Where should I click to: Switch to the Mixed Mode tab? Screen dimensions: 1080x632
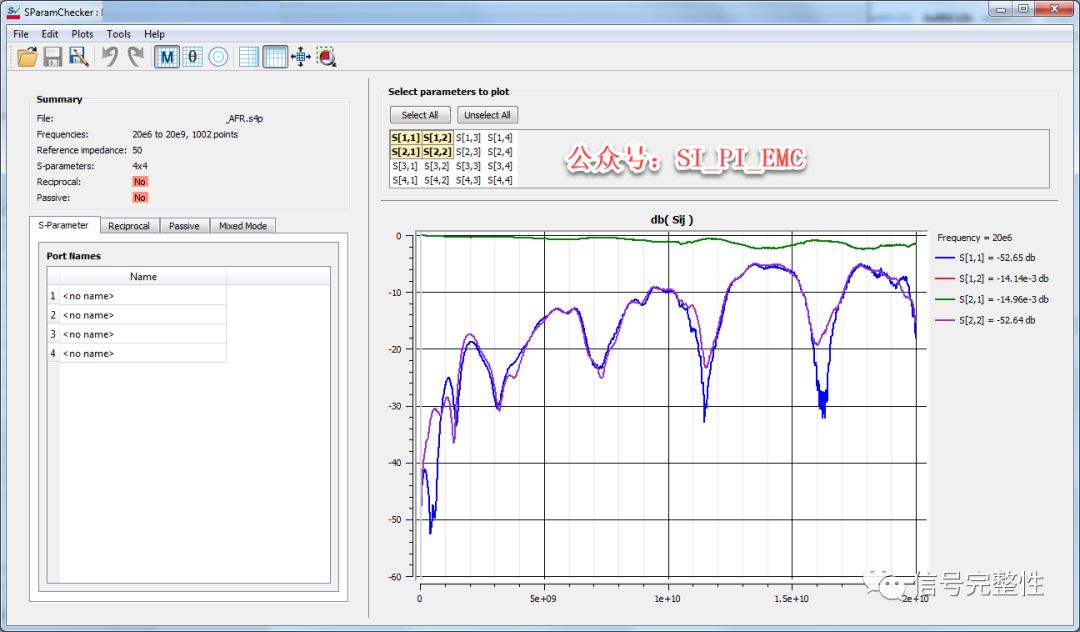coord(242,226)
